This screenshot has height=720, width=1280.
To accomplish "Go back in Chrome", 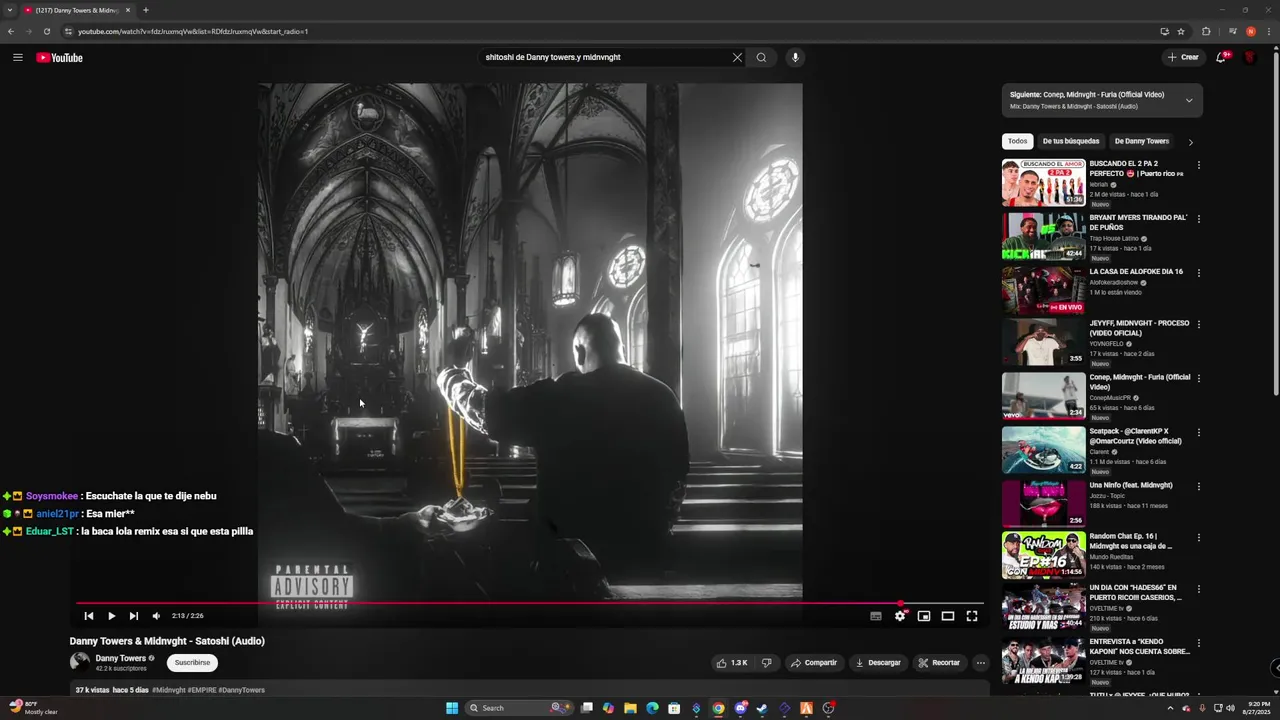I will pyautogui.click(x=10, y=31).
